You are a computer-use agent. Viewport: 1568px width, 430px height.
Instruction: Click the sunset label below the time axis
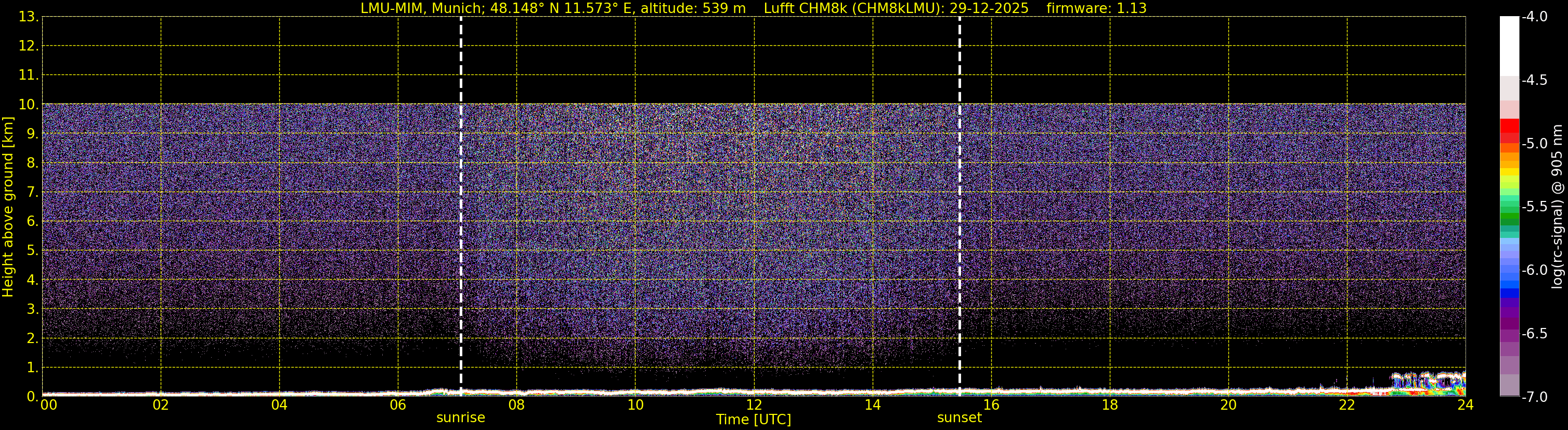pyautogui.click(x=960, y=418)
